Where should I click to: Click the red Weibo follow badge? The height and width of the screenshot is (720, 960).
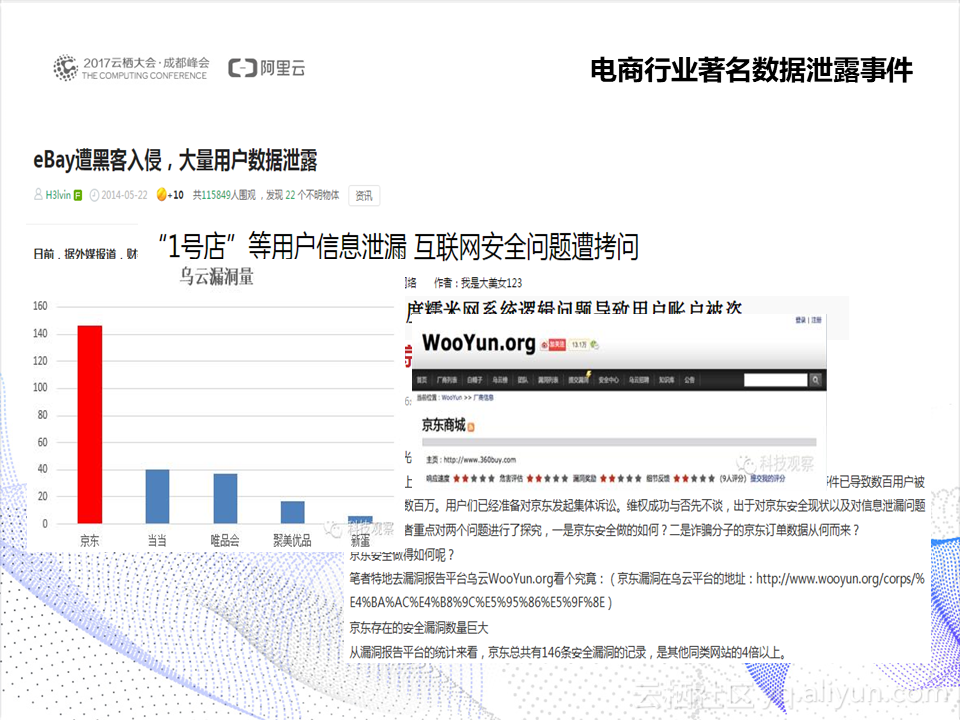coord(553,345)
